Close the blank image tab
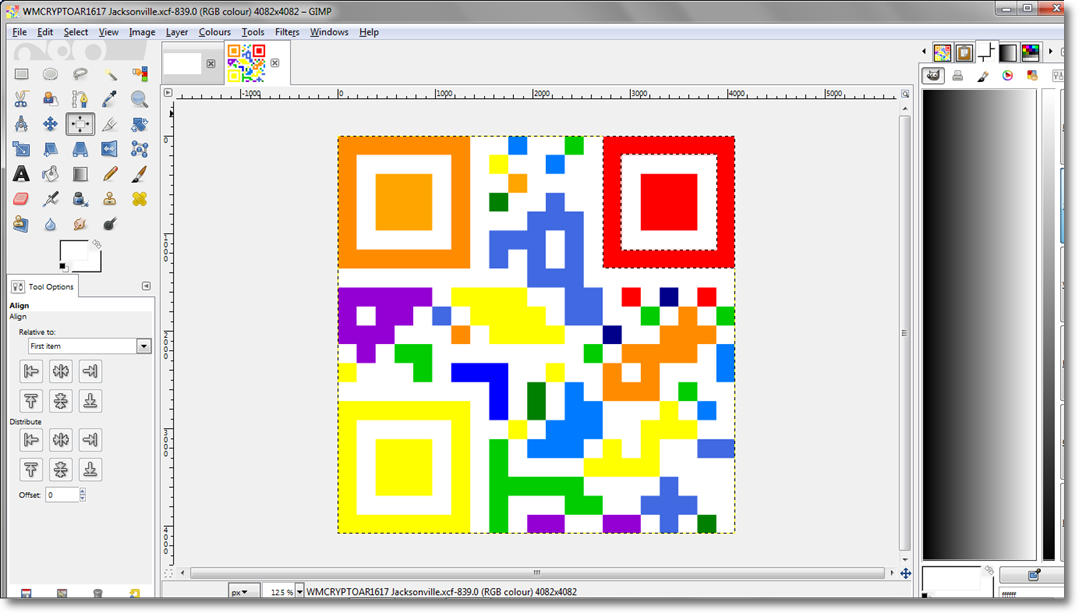This screenshot has width=1080, height=615. click(211, 63)
